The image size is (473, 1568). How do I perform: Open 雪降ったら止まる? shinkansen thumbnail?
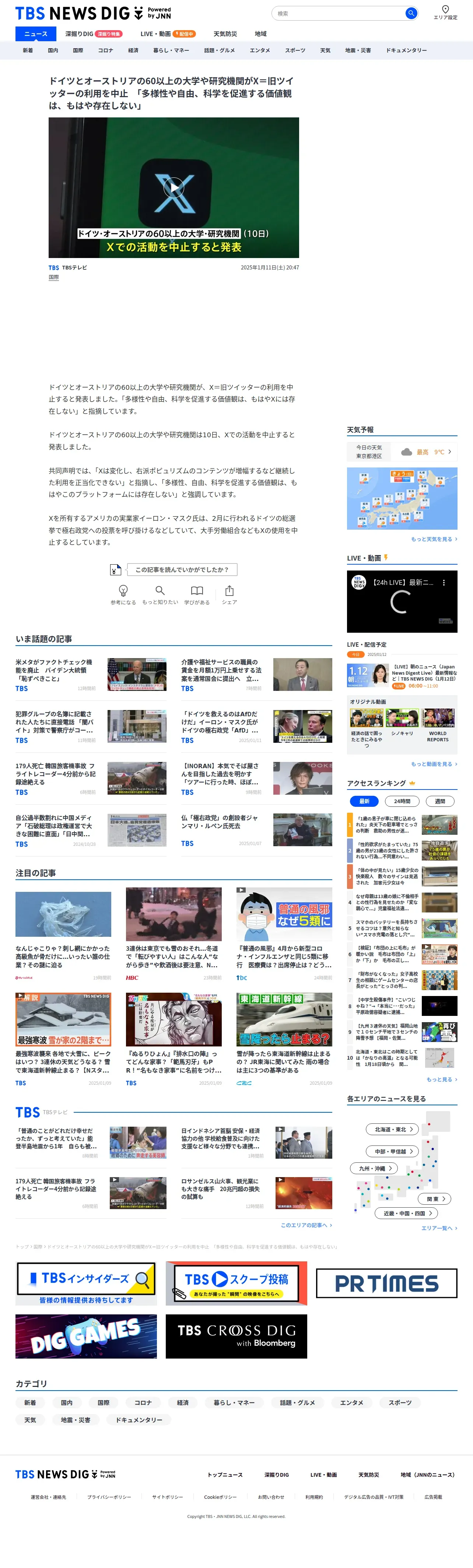(x=284, y=1020)
